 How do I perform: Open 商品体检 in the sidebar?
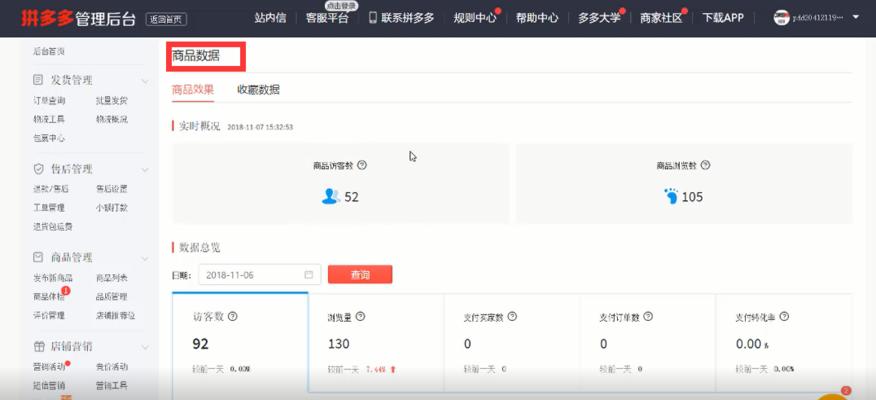49,296
